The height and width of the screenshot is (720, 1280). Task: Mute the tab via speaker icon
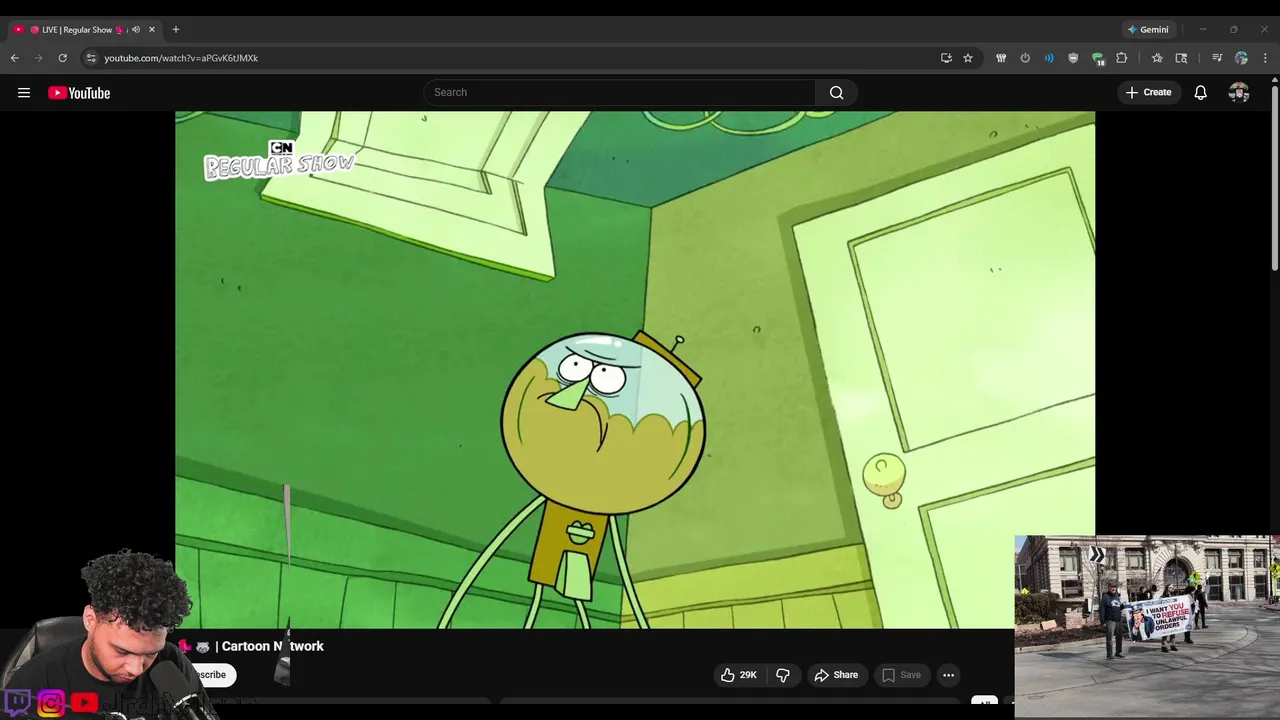click(136, 30)
